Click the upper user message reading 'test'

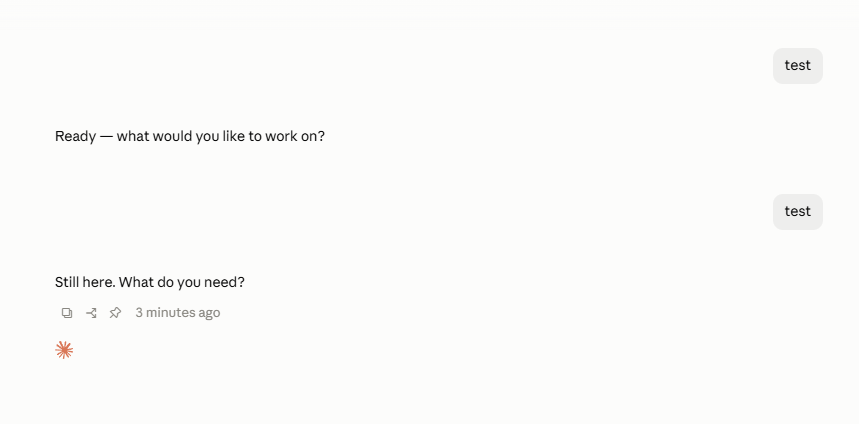pos(798,66)
